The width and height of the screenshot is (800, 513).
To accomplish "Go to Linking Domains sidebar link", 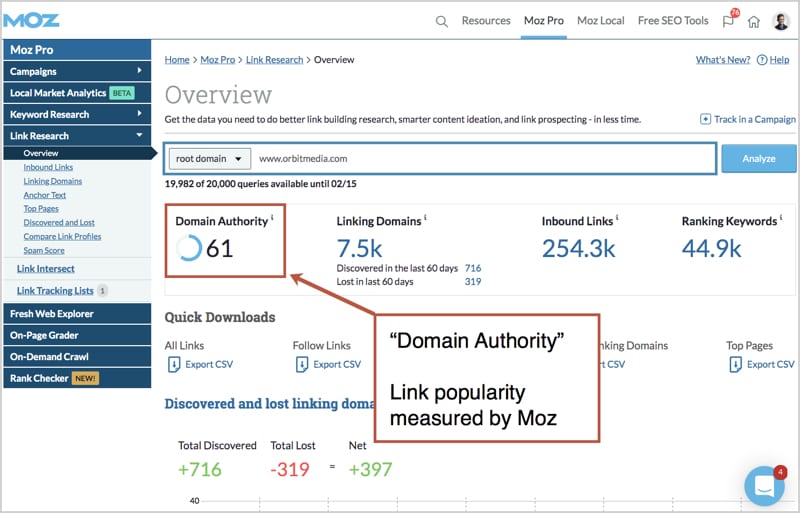I will (x=53, y=181).
